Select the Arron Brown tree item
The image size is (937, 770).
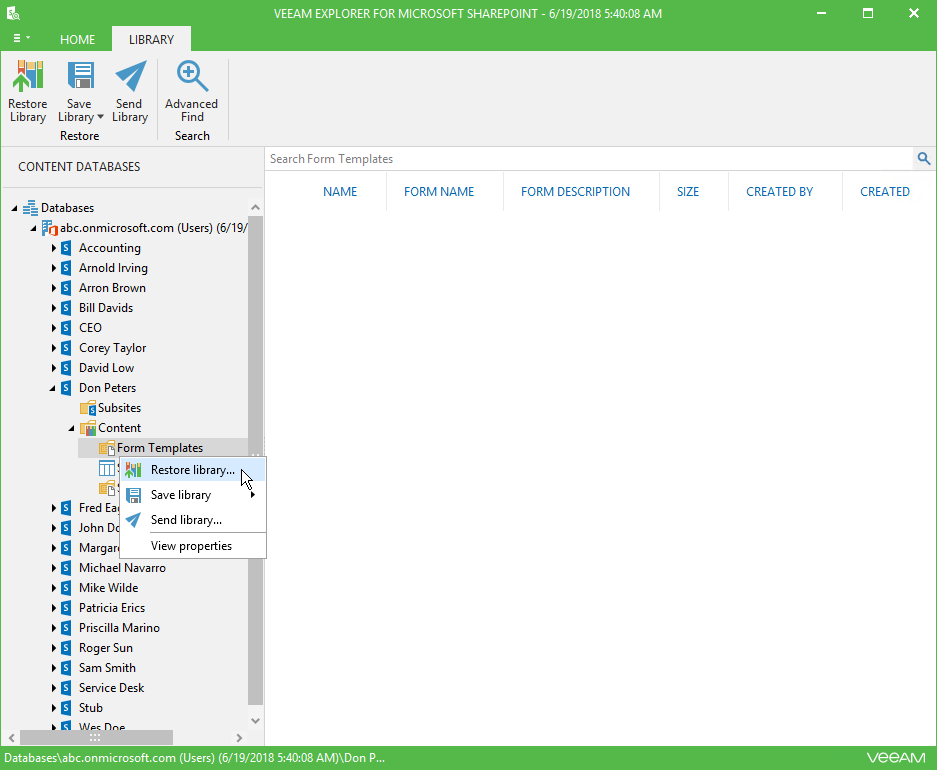coord(112,288)
